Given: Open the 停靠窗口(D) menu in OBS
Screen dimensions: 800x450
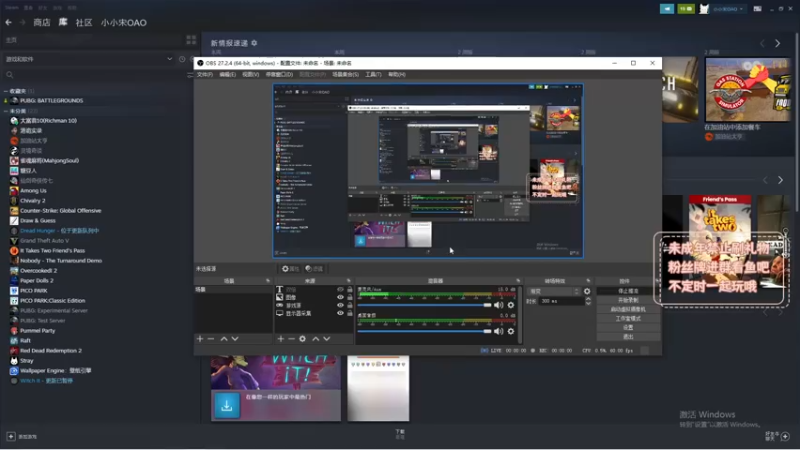Looking at the screenshot, I should (279, 74).
